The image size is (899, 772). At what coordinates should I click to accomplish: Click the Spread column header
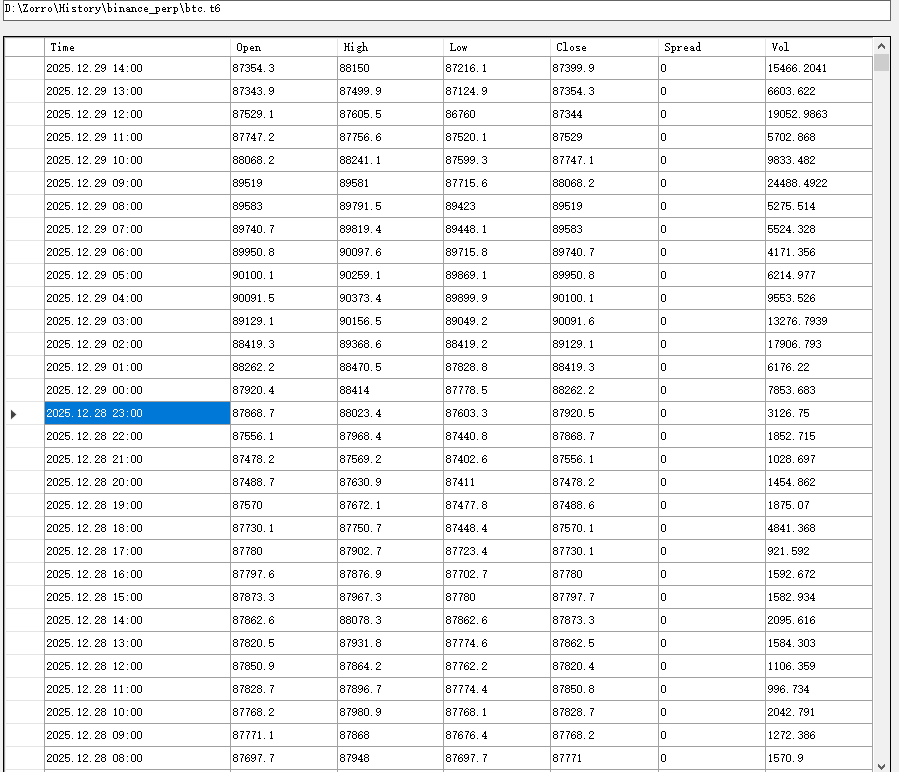710,47
